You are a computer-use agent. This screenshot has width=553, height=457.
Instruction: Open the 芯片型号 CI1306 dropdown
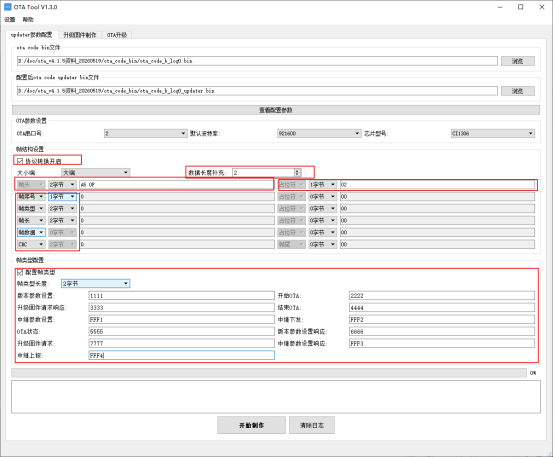493,133
